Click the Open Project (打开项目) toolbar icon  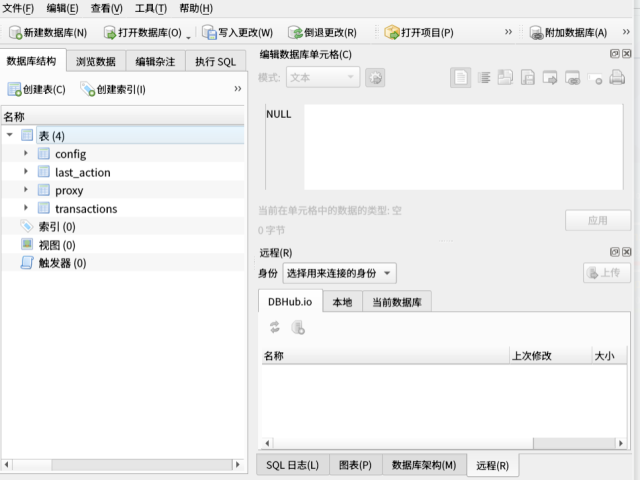pos(391,32)
